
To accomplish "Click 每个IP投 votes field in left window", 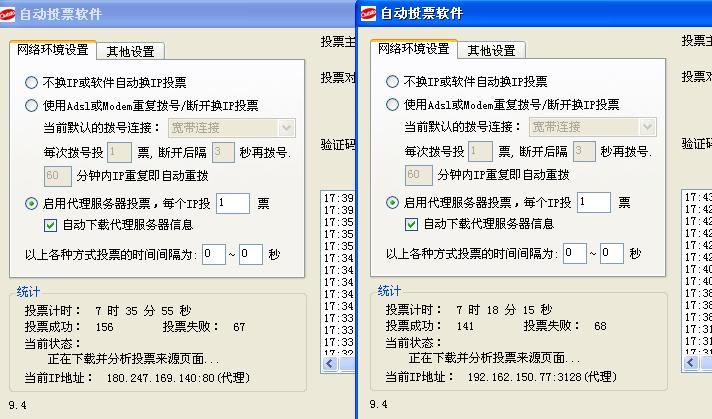I will click(x=233, y=203).
